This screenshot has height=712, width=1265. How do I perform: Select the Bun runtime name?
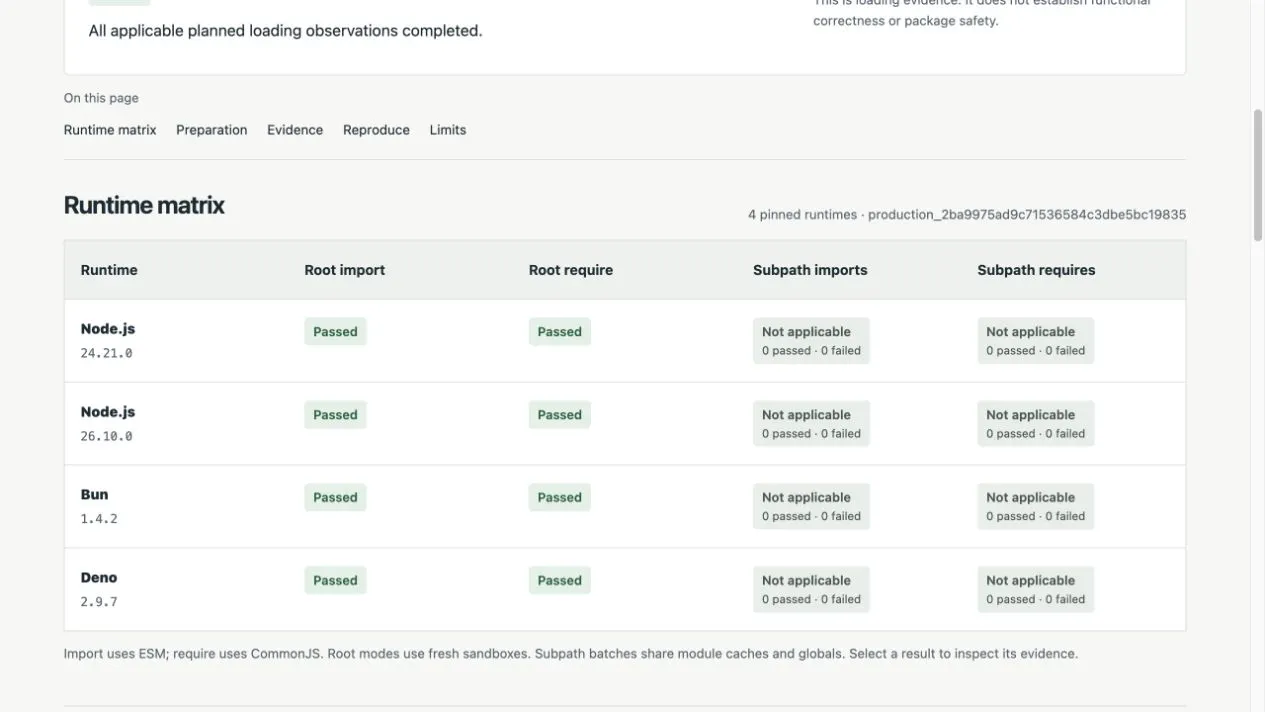[94, 494]
